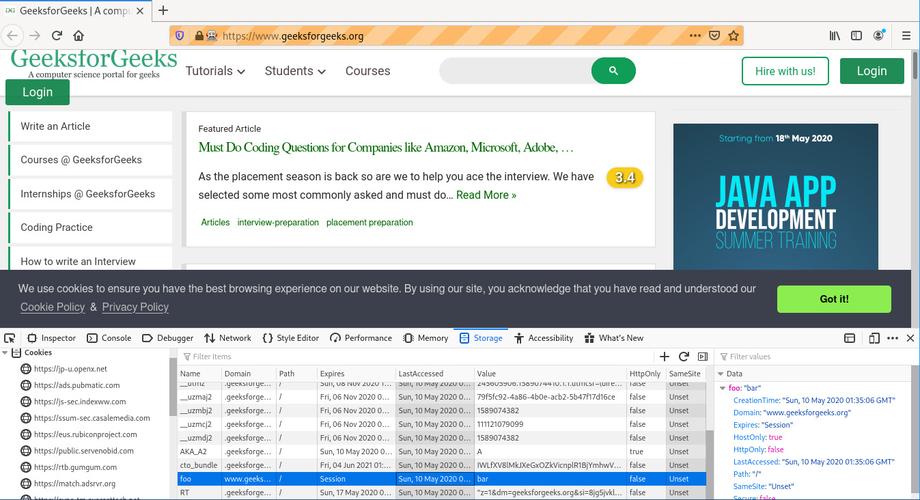Click the Login button in the header right
Image resolution: width=920 pixels, height=500 pixels.
(872, 71)
